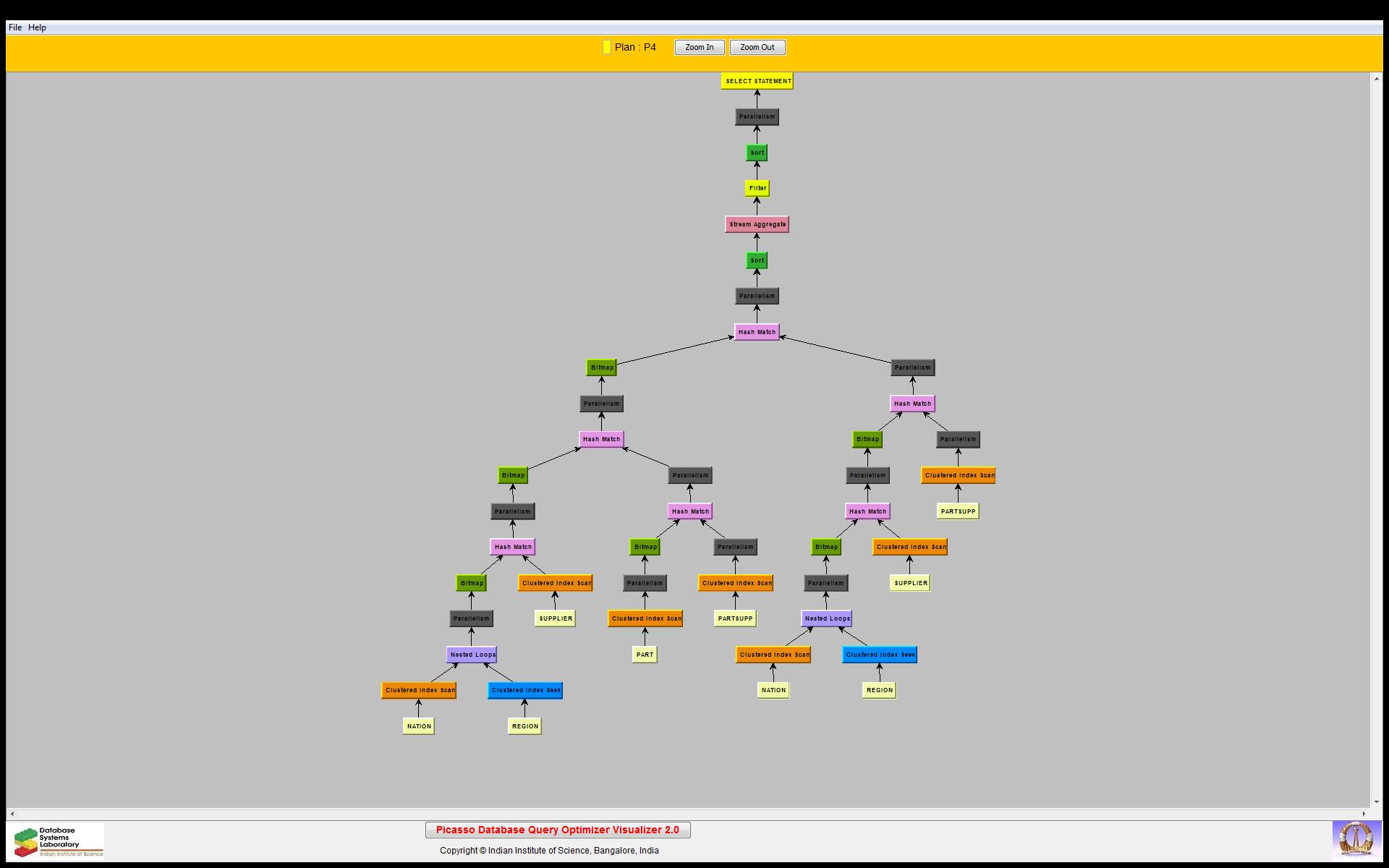Screen dimensions: 1389x868
Task: Click the topmost Hash Match node
Action: 757,332
